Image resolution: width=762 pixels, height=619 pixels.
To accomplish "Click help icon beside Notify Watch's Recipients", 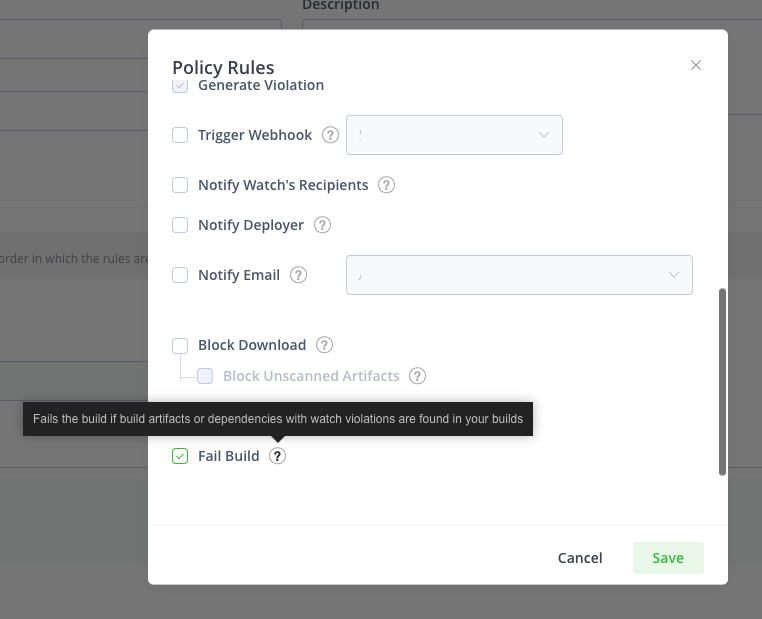I will point(387,185).
